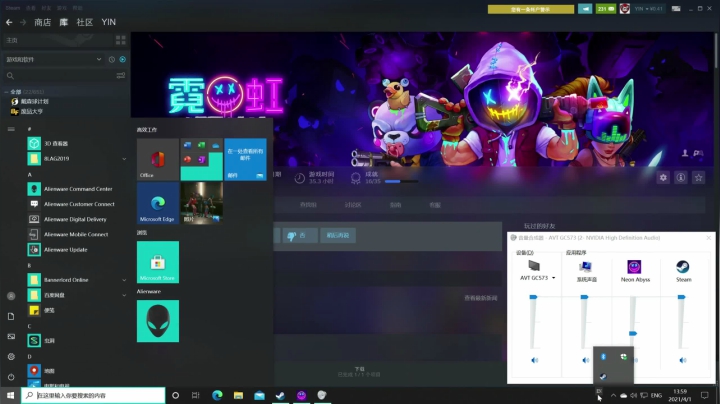Open the 社区 community tab
720x404 pixels.
coord(85,22)
